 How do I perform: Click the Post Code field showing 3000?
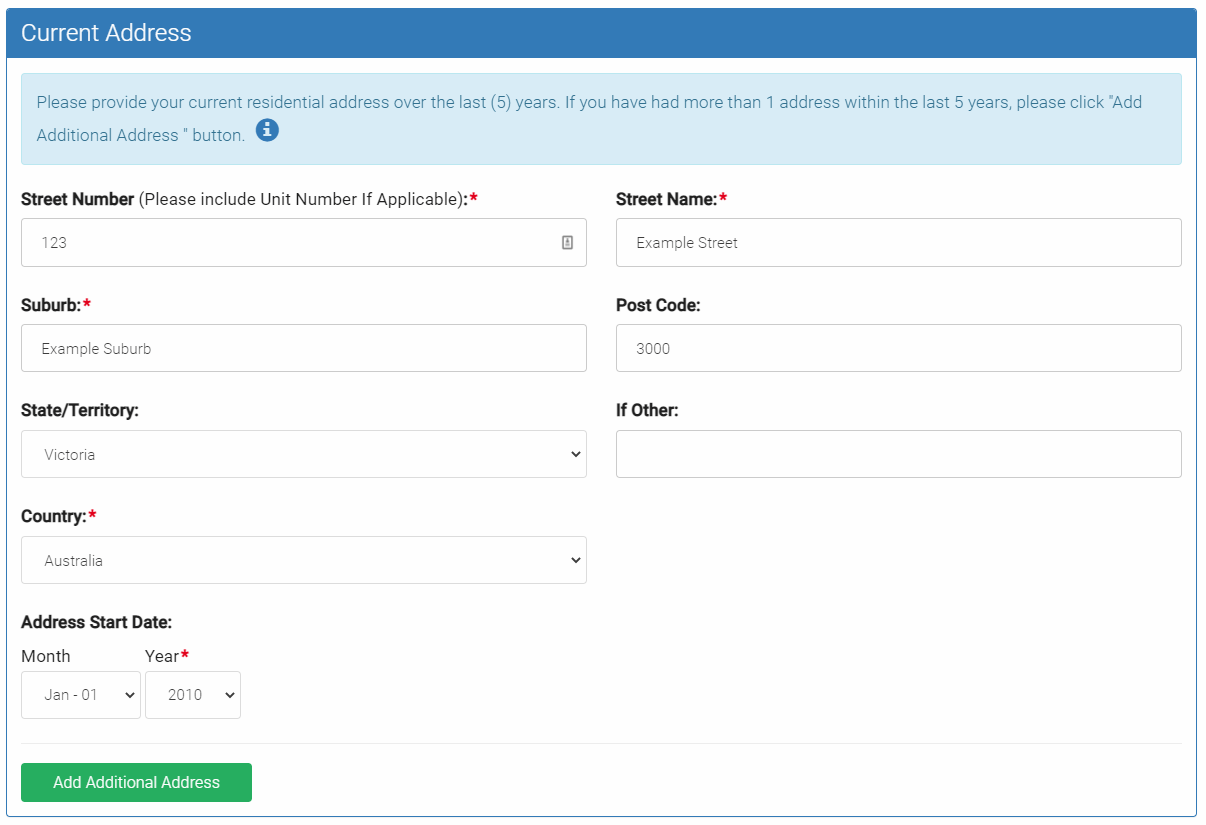[x=897, y=347]
